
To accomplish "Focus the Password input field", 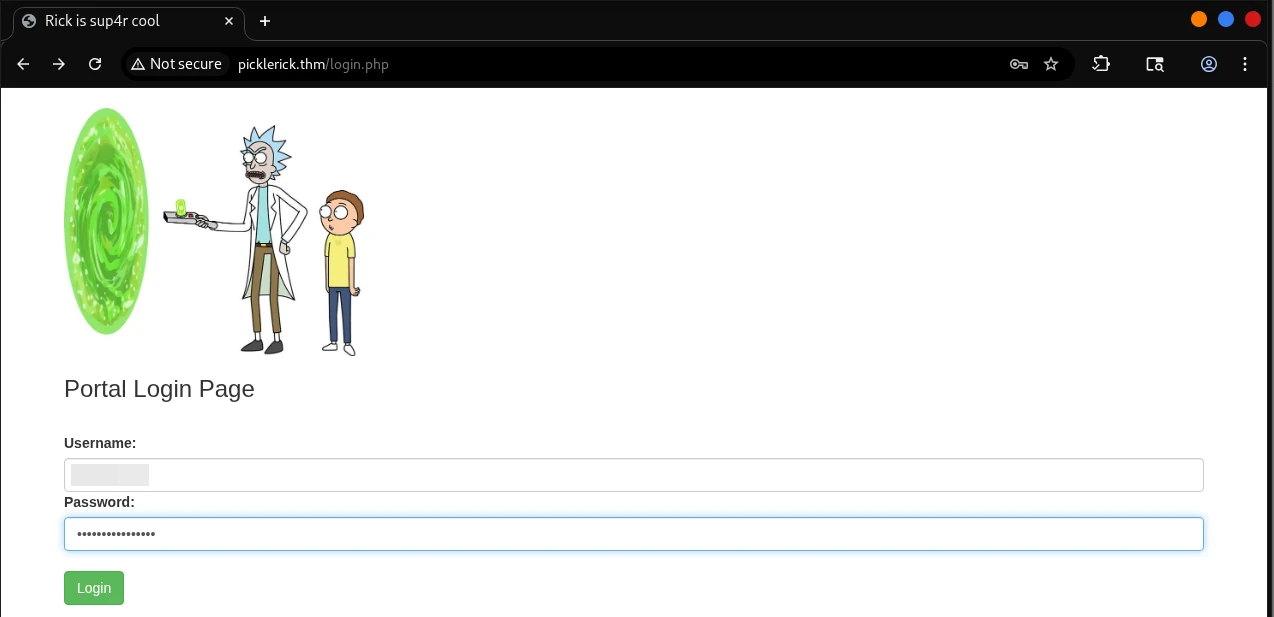I will coord(634,534).
